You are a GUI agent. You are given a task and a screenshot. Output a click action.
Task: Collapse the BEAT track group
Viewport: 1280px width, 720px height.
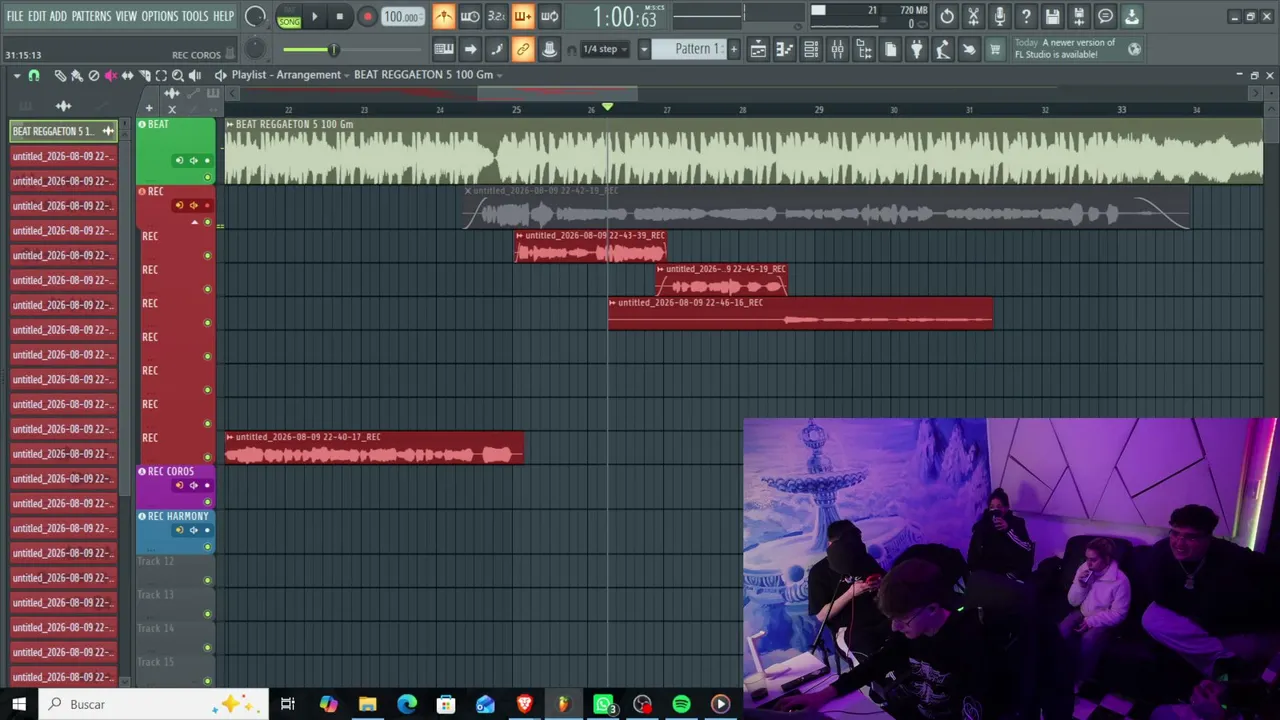[142, 124]
